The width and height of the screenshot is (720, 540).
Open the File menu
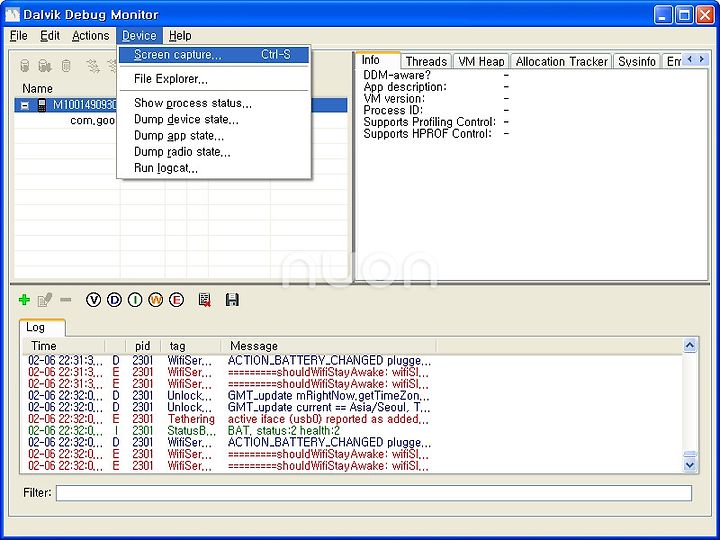pos(18,35)
